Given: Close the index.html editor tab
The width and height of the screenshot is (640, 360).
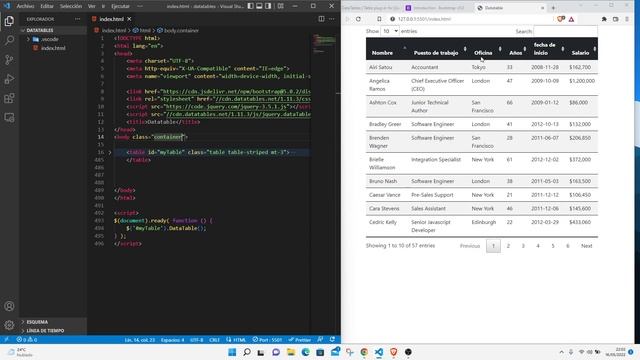Looking at the screenshot, I should point(129,19).
